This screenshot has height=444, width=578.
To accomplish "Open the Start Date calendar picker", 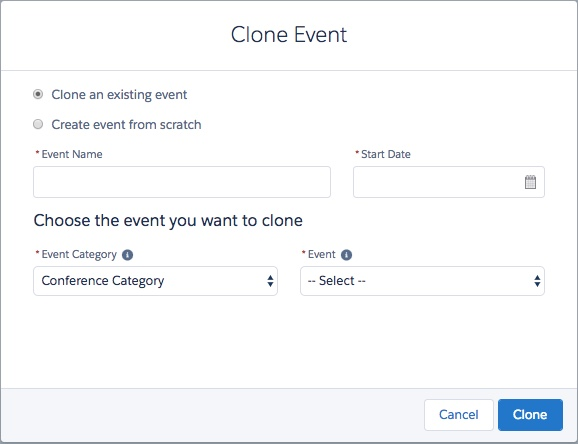I will (x=530, y=182).
